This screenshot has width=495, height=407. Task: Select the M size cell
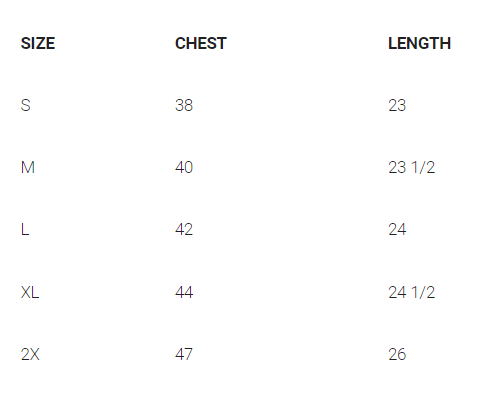pos(28,167)
